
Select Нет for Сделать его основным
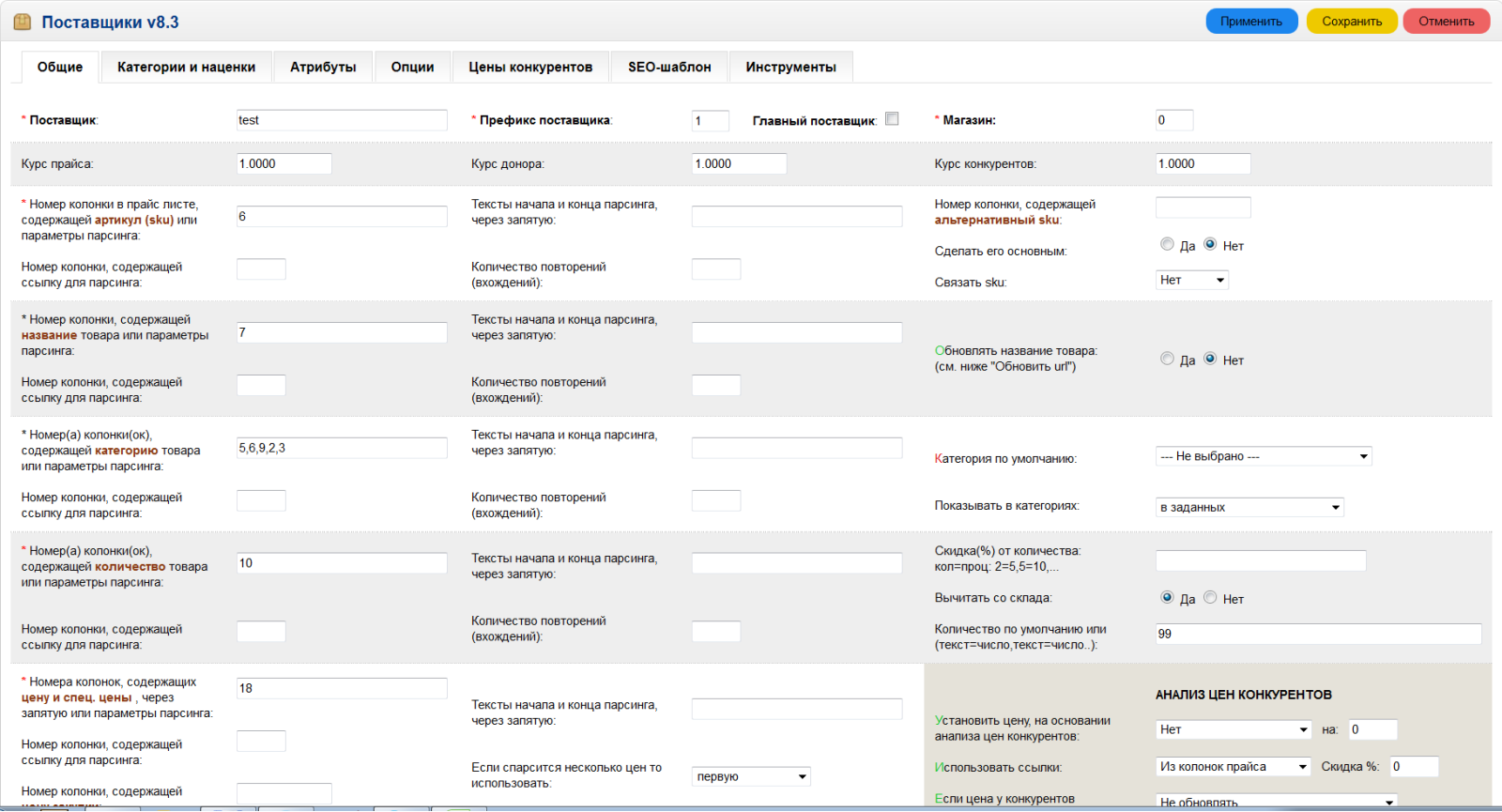pyautogui.click(x=1210, y=244)
